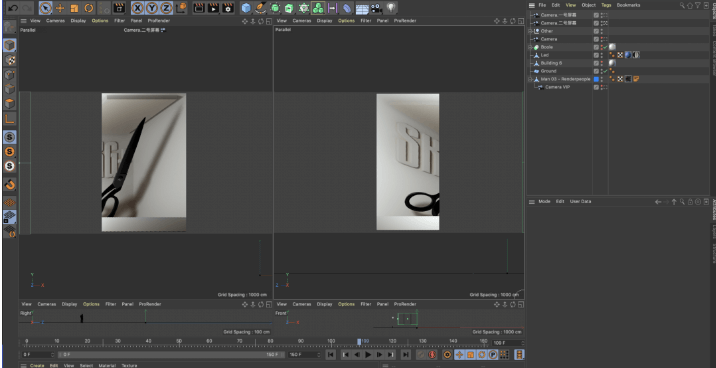Select the Live Selection tool
This screenshot has height=368, width=716.
click(45, 8)
